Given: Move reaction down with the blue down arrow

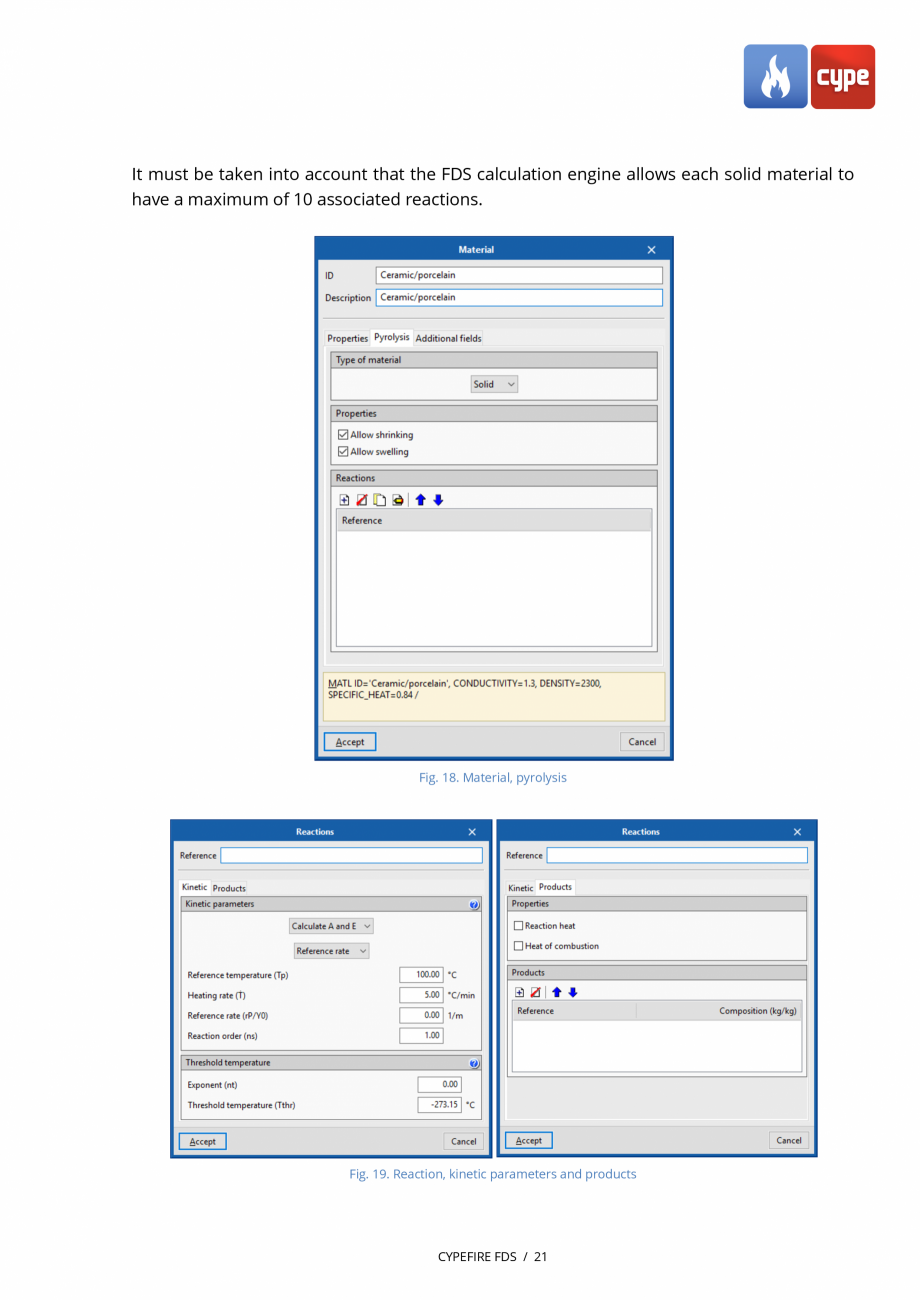Looking at the screenshot, I should (438, 500).
